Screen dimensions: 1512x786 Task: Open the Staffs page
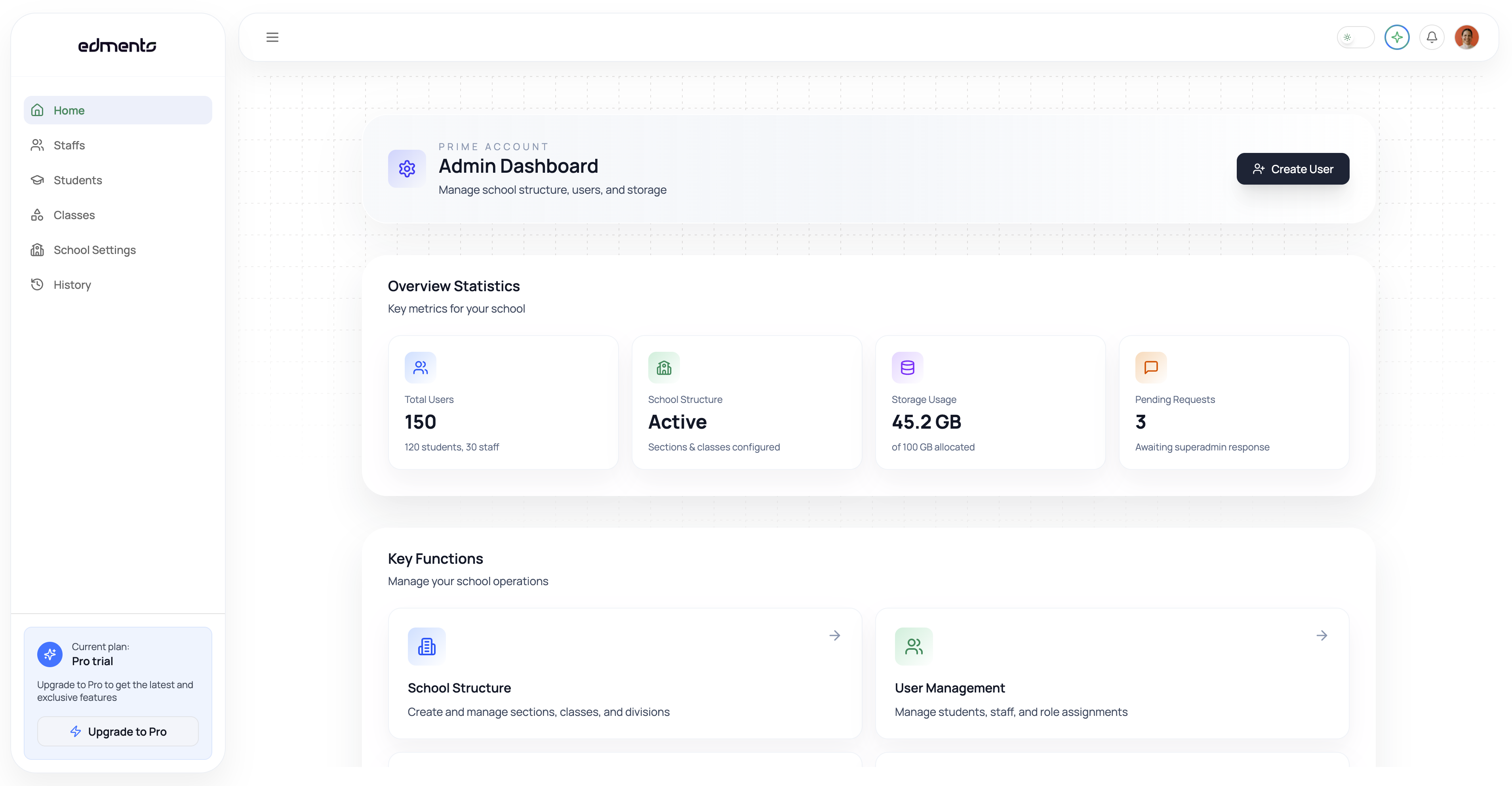coord(69,145)
